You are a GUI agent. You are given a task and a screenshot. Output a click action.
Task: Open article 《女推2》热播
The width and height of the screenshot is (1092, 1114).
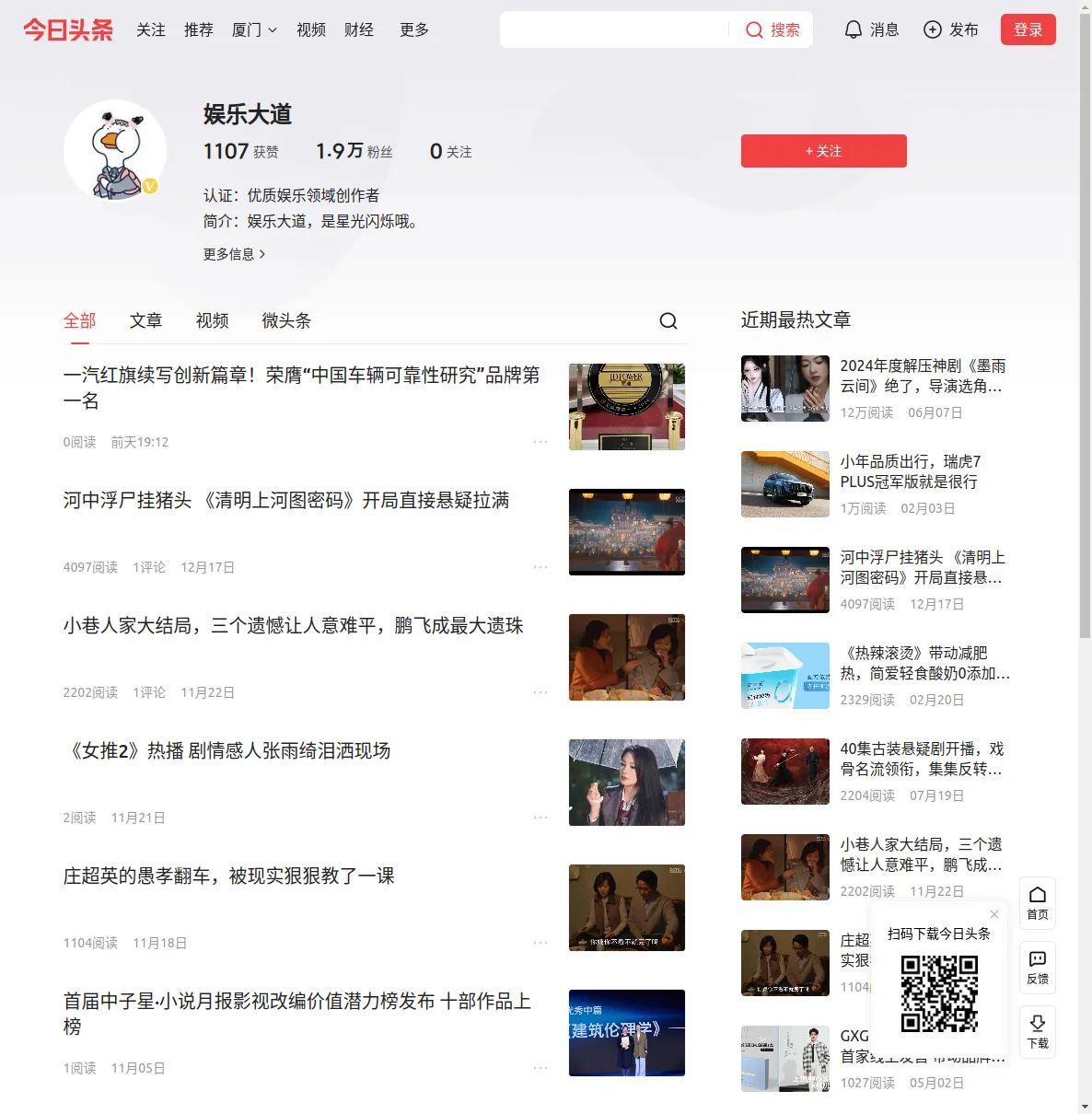pyautogui.click(x=227, y=750)
